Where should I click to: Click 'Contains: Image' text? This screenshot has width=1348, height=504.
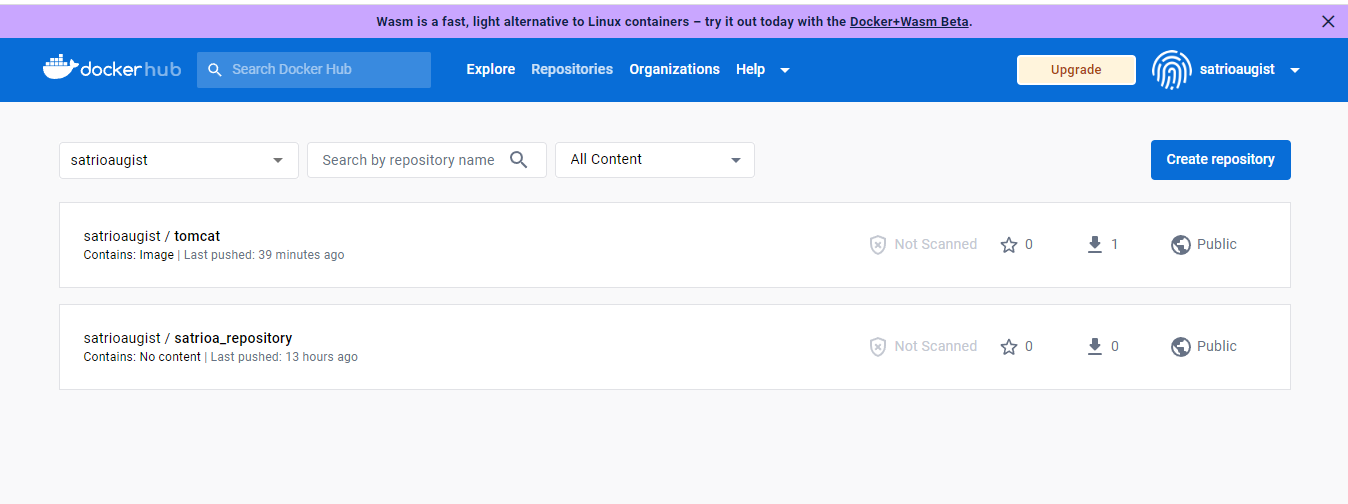coord(129,255)
